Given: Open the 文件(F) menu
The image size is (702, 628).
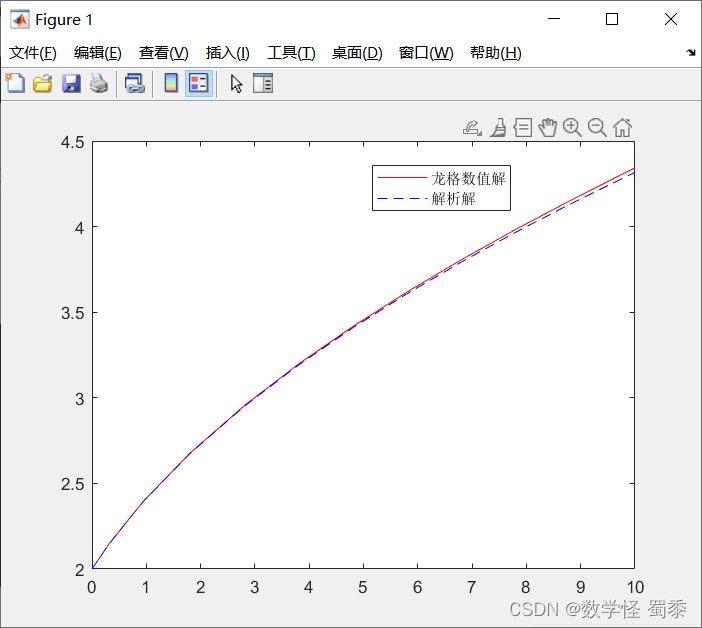Looking at the screenshot, I should click(33, 53).
